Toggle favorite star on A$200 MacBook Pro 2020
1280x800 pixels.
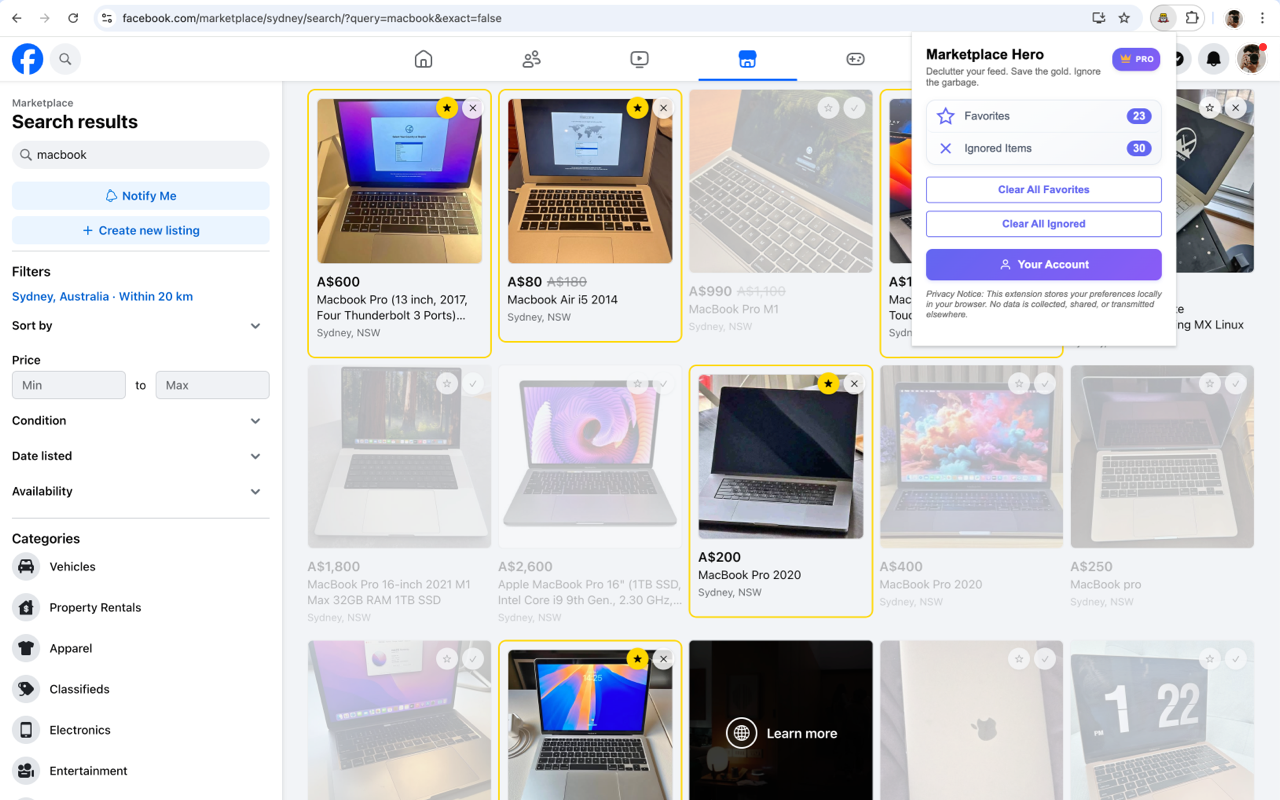pos(828,384)
